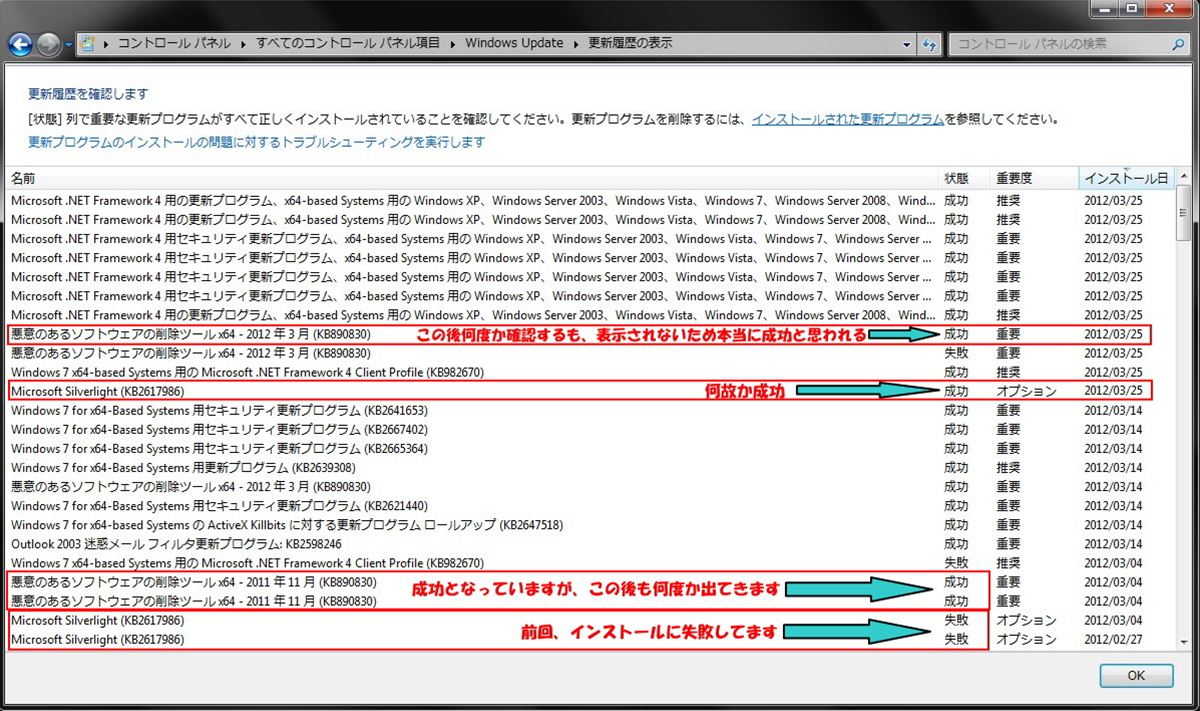1200x711 pixels.
Task: Select the failed 2012年3月 KB890830 row
Action: coord(590,353)
